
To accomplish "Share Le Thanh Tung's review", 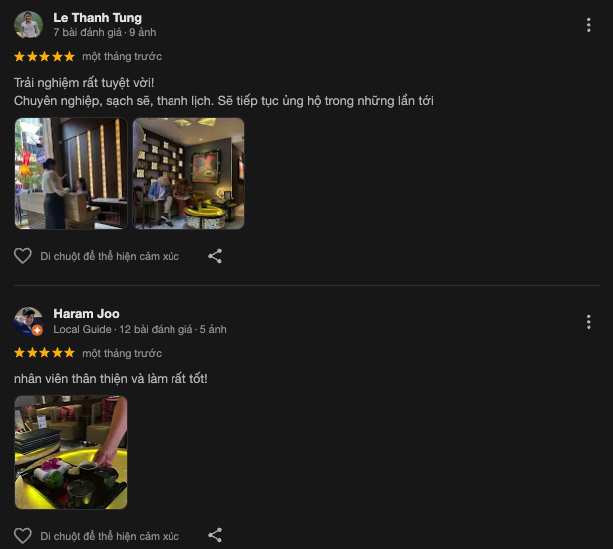I will click(215, 256).
